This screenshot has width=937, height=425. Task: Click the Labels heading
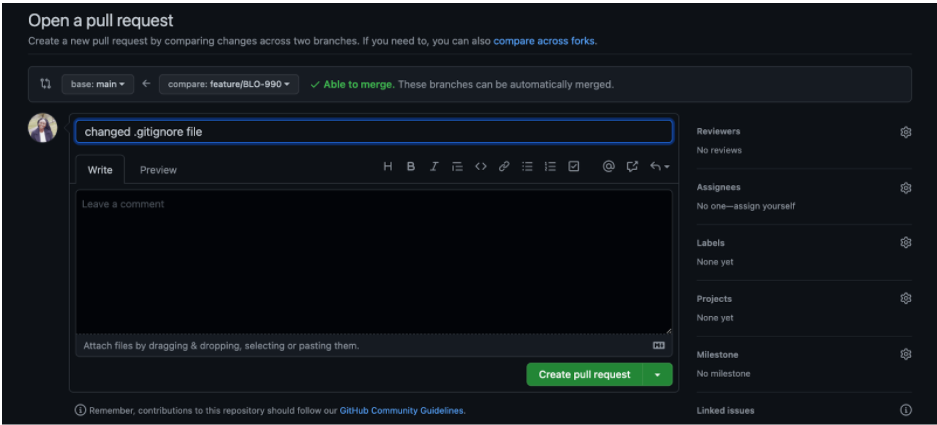click(x=711, y=243)
